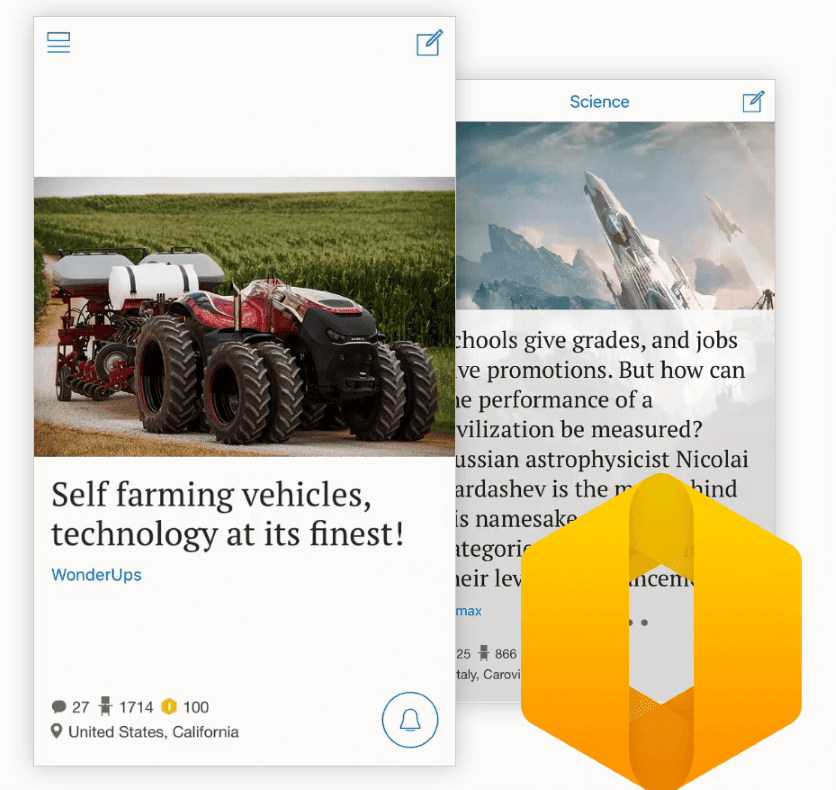Click the large yellow hexagon logo
The height and width of the screenshot is (790, 836).
coord(661,632)
